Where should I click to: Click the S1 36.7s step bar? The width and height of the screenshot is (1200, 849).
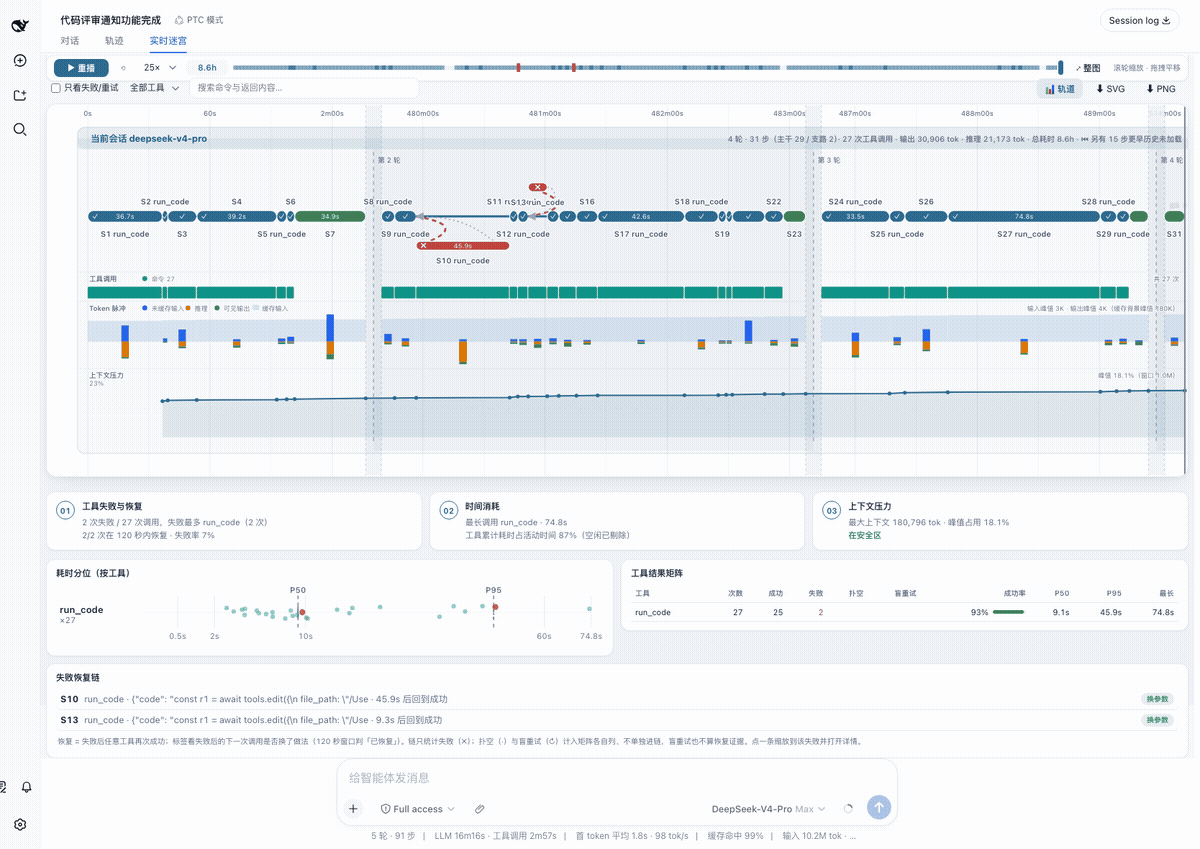(x=125, y=216)
